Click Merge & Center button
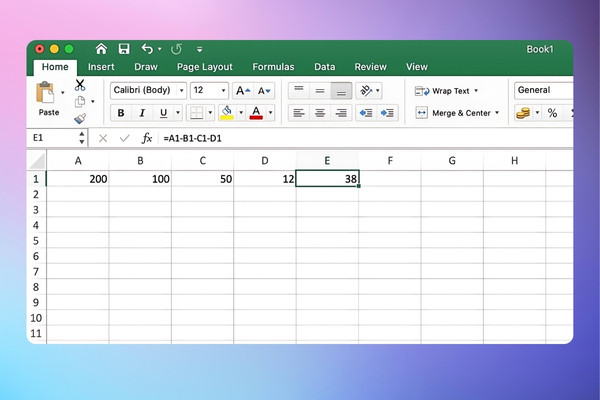Image resolution: width=600 pixels, height=400 pixels. pyautogui.click(x=453, y=113)
